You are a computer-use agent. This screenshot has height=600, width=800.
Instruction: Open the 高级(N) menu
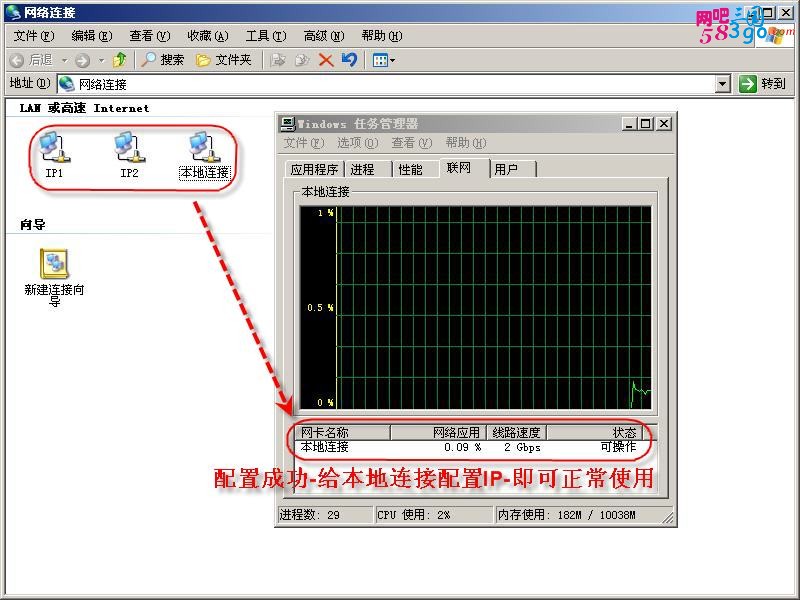[324, 36]
